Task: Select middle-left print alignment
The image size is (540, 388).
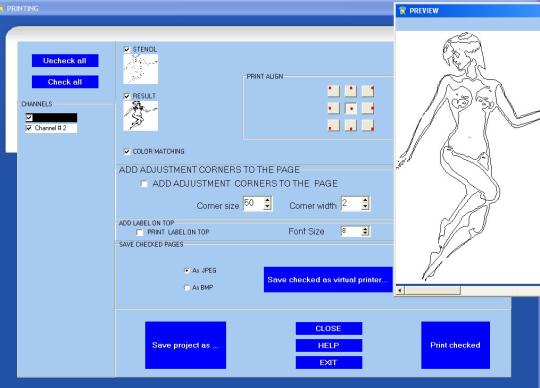Action: click(x=333, y=108)
